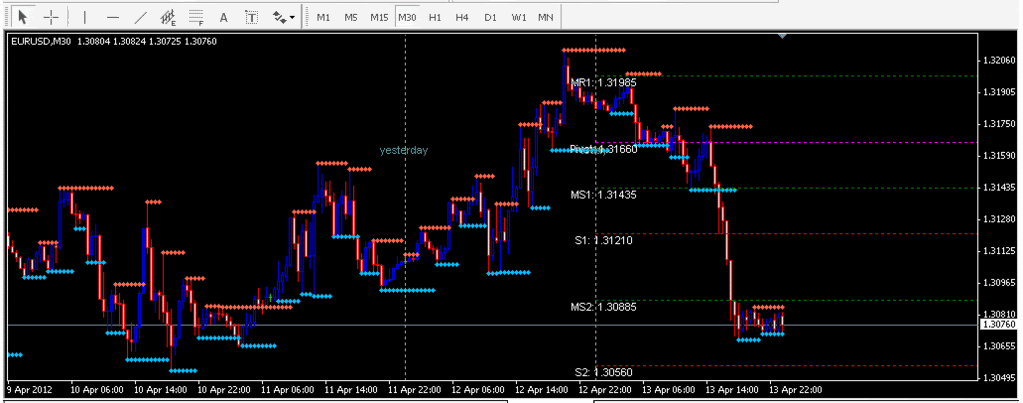Switch chart to H1 timeframe
The height and width of the screenshot is (403, 1023).
[434, 17]
